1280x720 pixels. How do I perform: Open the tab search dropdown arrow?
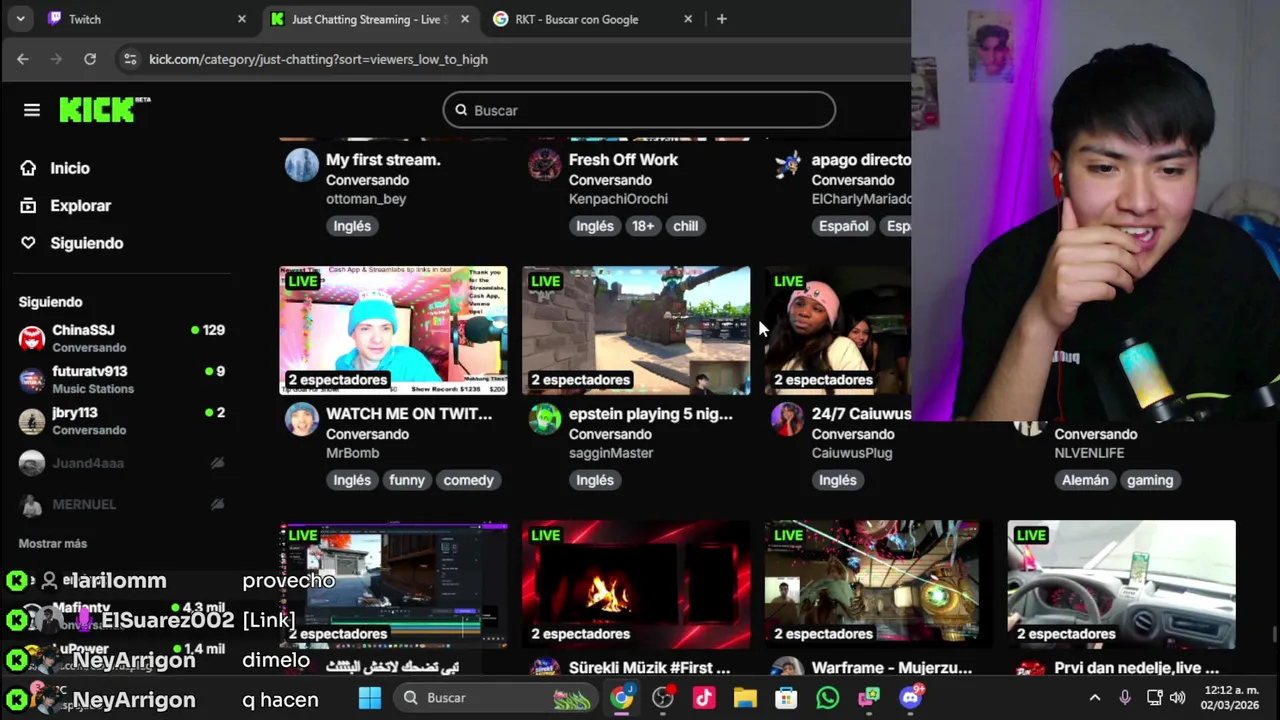pos(20,19)
